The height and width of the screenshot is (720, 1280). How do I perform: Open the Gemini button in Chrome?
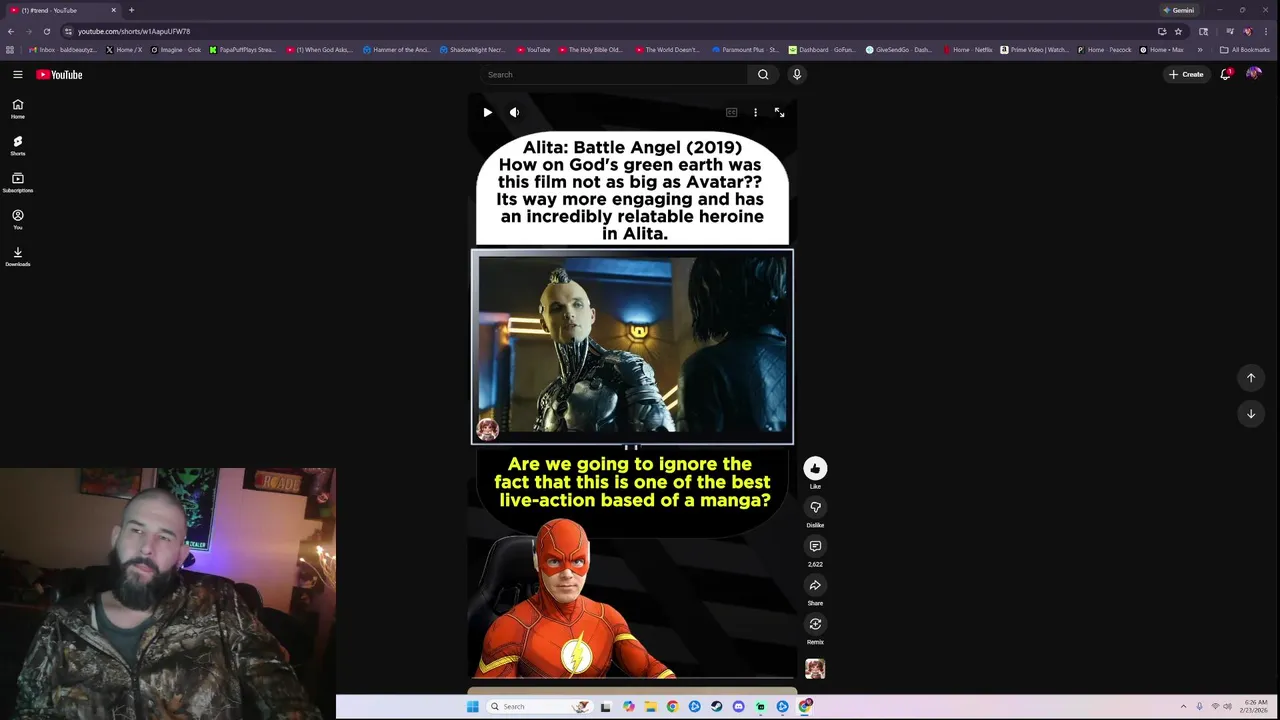[1178, 10]
